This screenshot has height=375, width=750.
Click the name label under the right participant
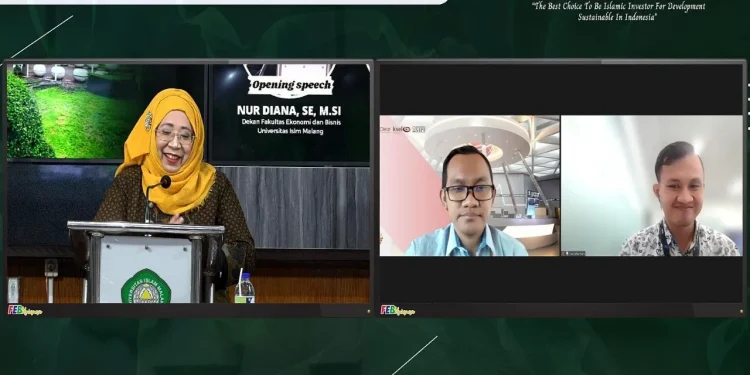click(574, 254)
